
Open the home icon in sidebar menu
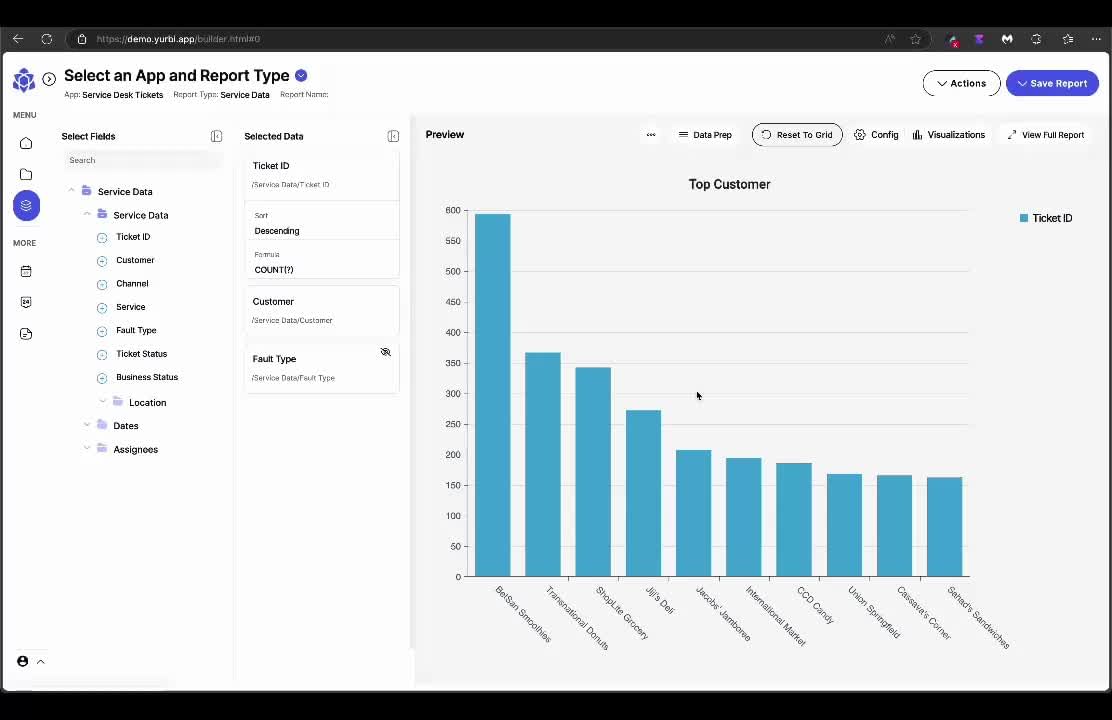click(26, 144)
